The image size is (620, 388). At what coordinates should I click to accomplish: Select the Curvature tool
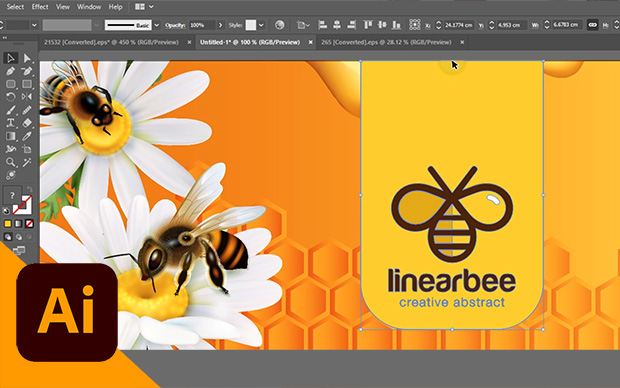(27, 71)
